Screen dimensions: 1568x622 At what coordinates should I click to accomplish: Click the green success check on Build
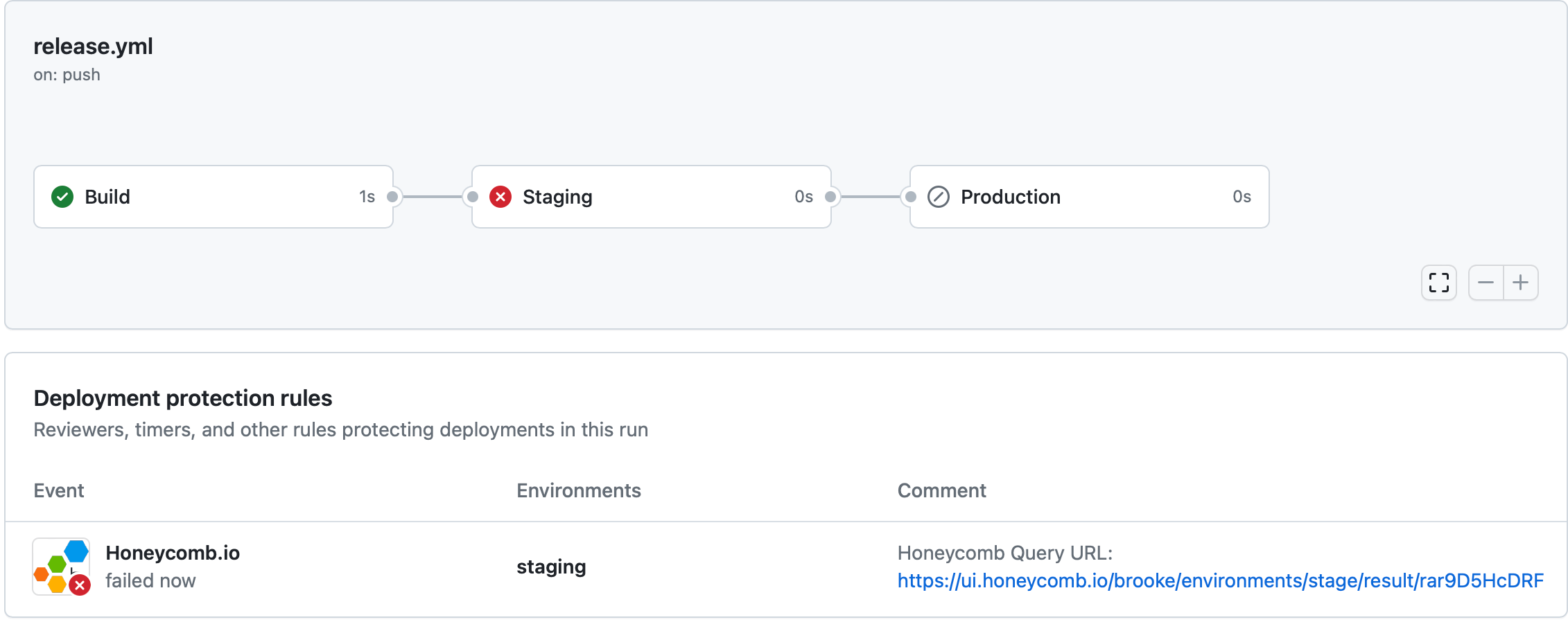click(62, 197)
